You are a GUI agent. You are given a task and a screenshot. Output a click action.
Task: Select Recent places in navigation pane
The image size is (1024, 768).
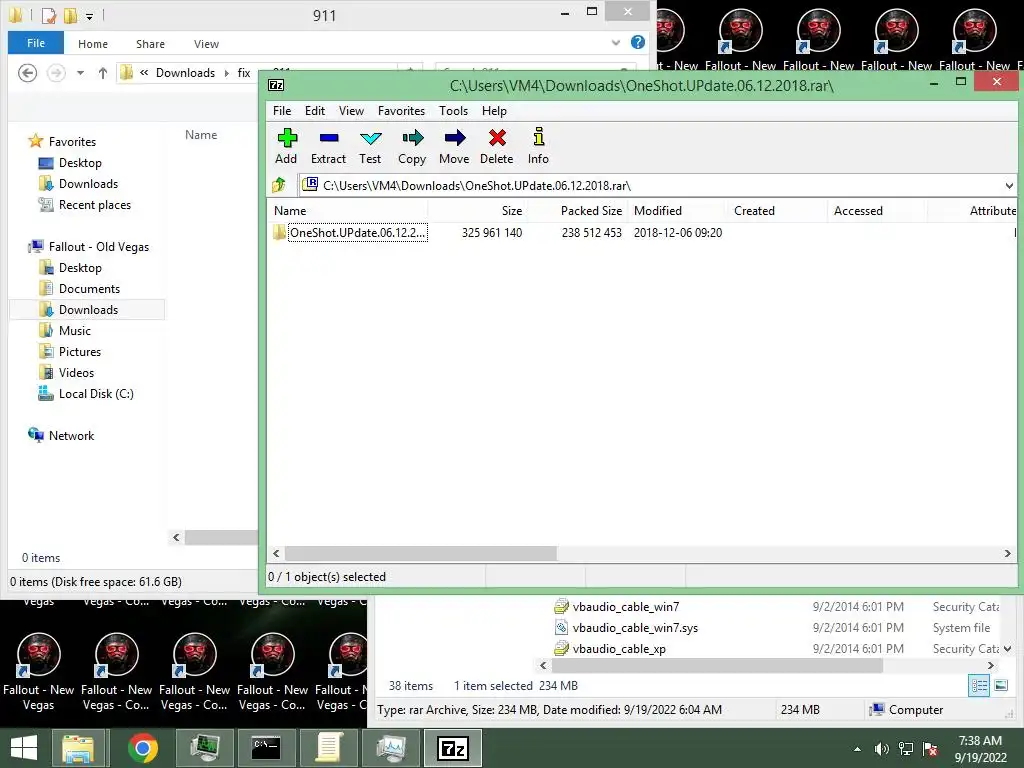click(x=95, y=204)
